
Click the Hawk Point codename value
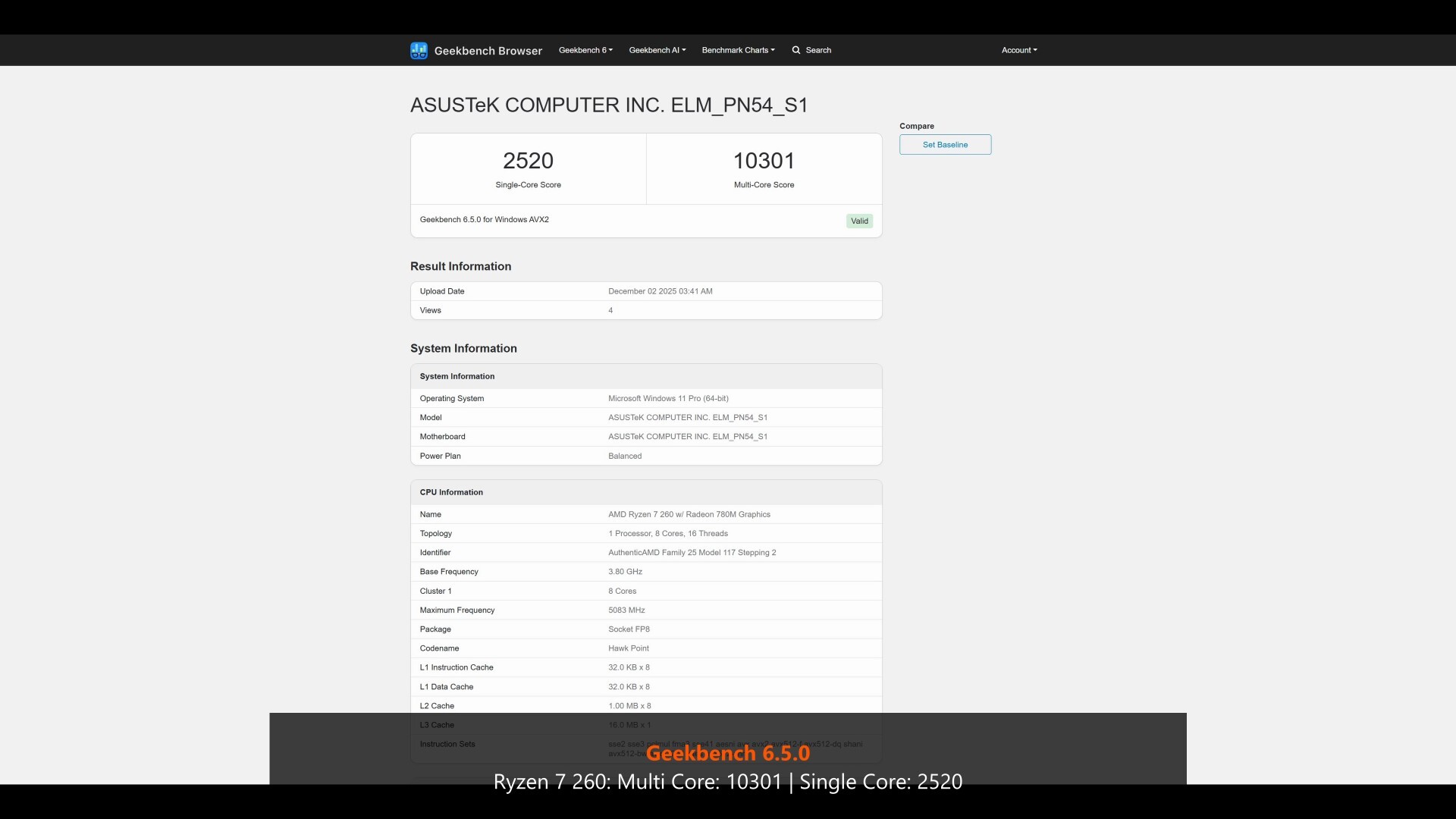(628, 648)
